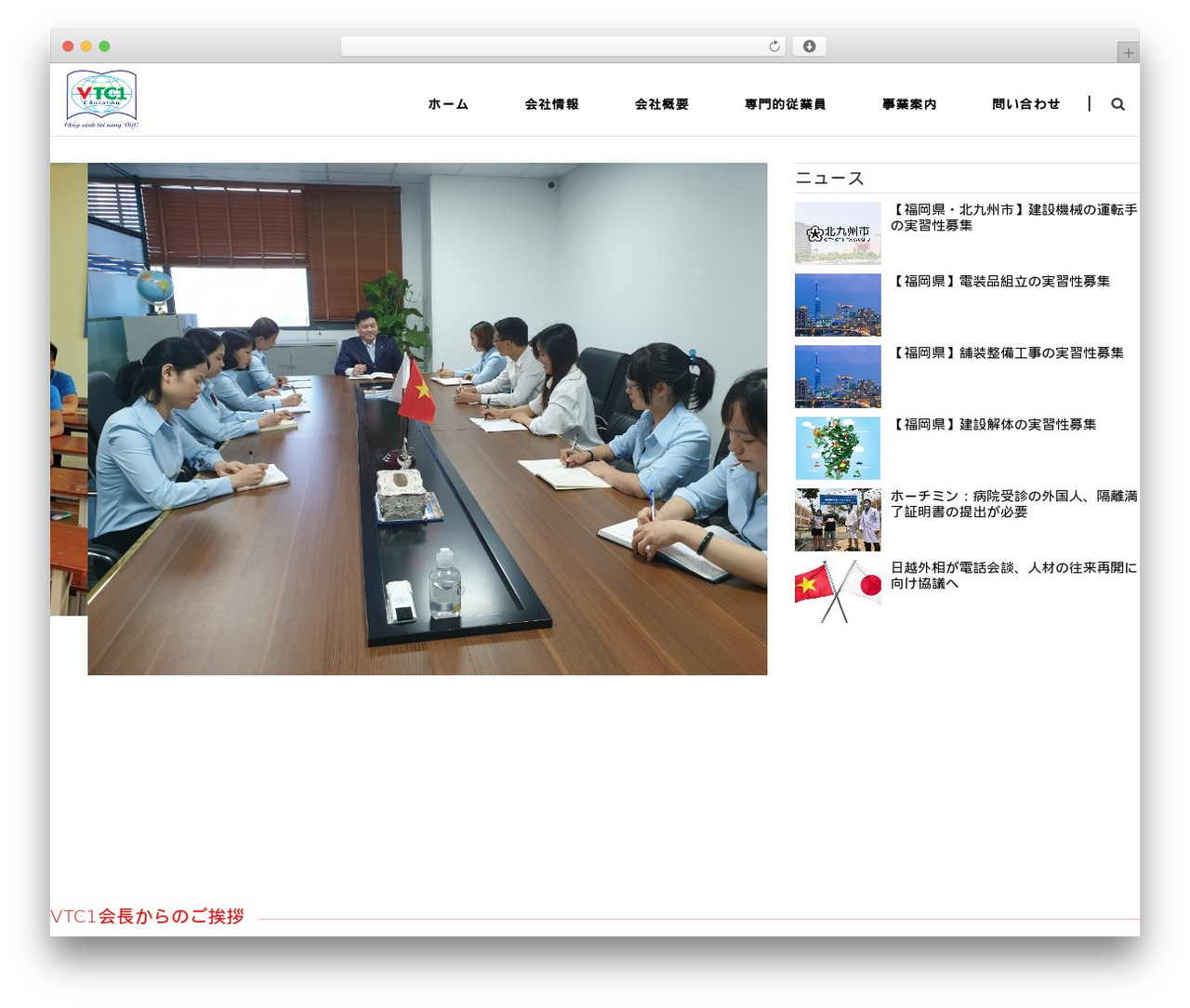Open the 会社情報 menu item

(x=551, y=104)
